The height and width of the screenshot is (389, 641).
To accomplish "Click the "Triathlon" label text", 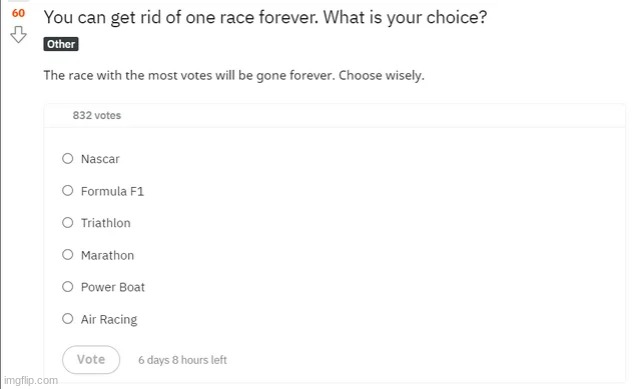I will [106, 223].
